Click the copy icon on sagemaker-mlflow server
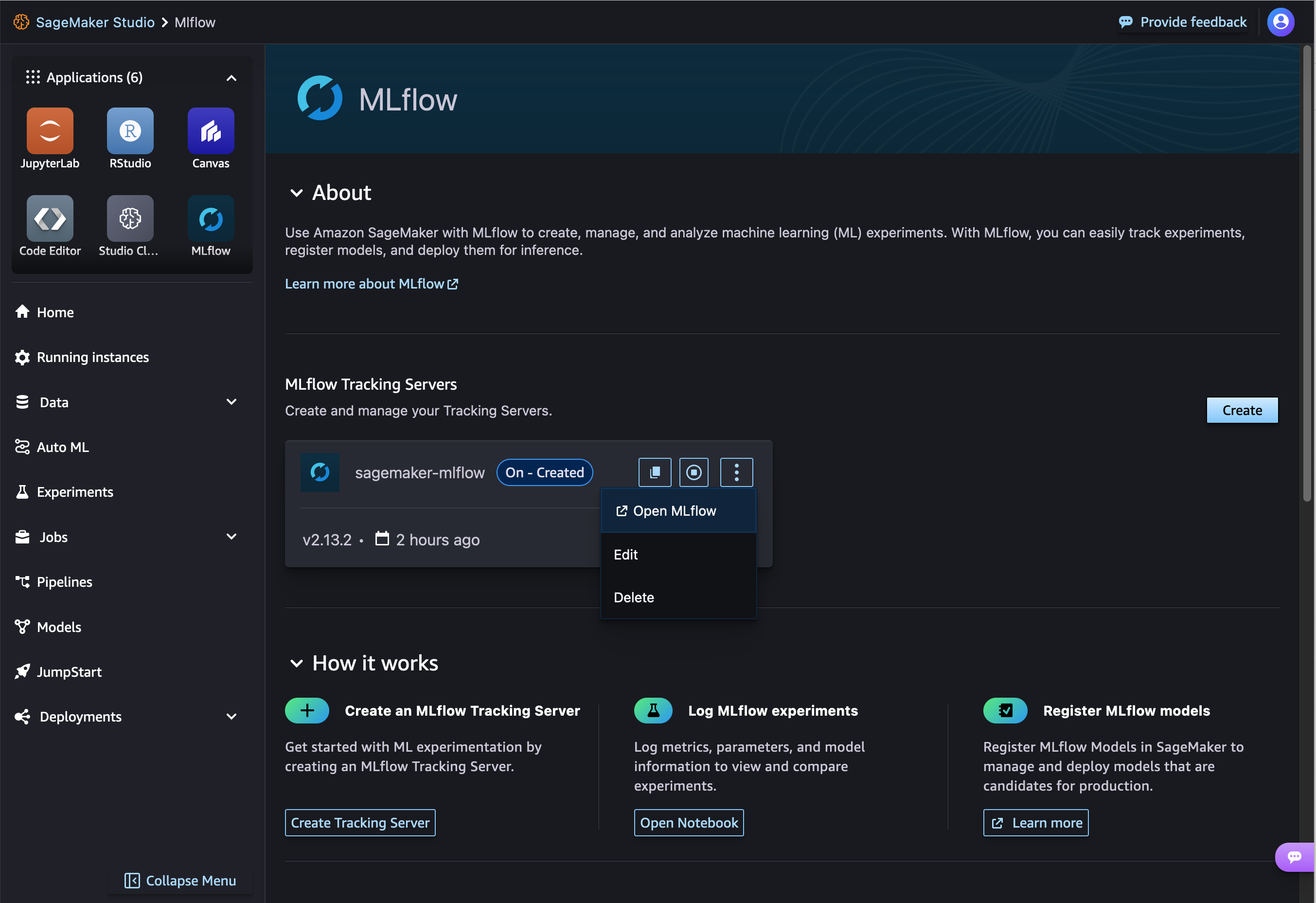 [x=653, y=471]
